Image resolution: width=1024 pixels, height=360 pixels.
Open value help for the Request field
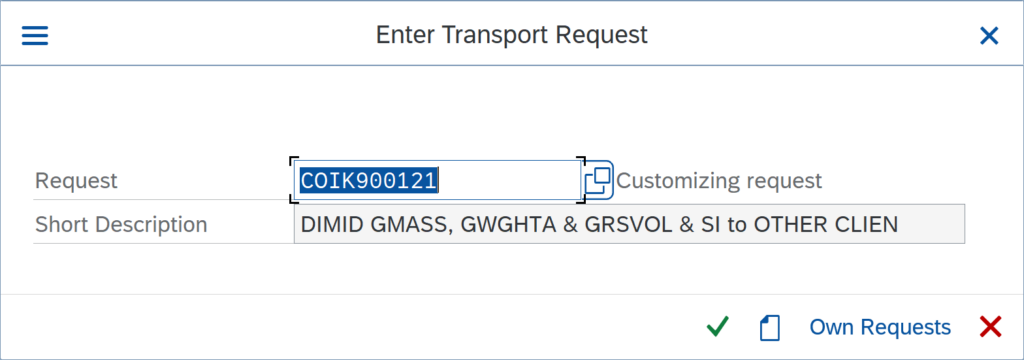598,180
